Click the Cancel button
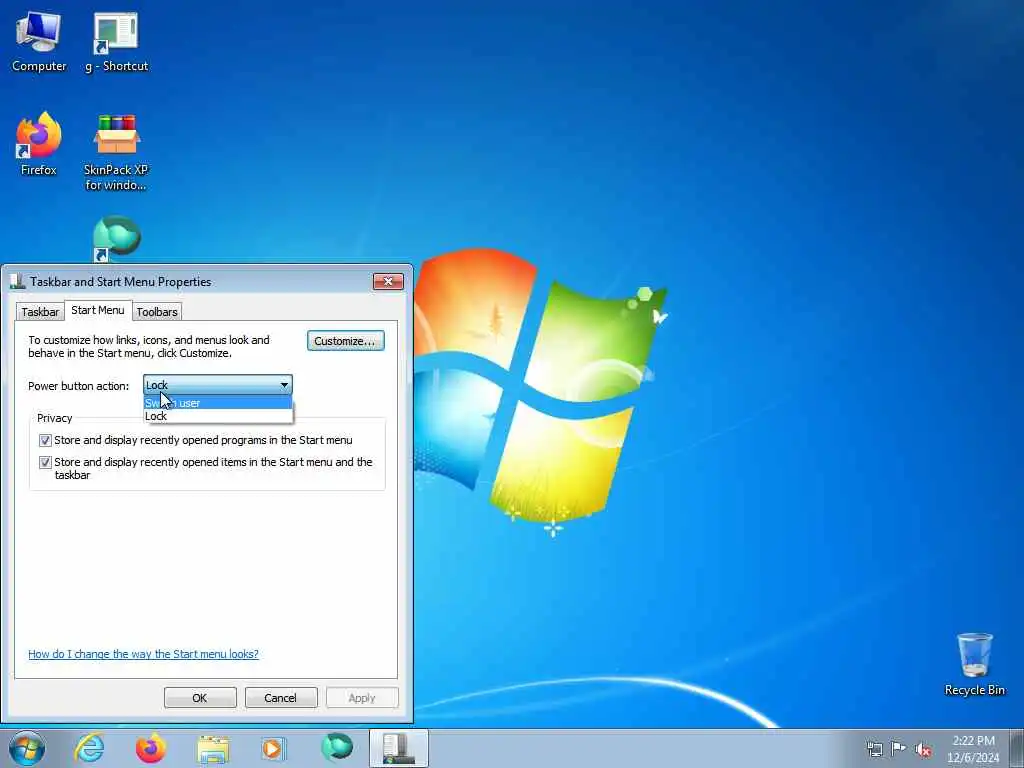This screenshot has width=1024, height=768. (x=281, y=697)
